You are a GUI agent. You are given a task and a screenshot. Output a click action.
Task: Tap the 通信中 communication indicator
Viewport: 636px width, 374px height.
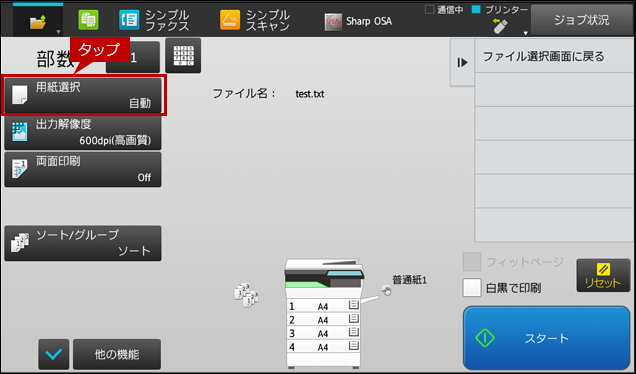(x=444, y=10)
